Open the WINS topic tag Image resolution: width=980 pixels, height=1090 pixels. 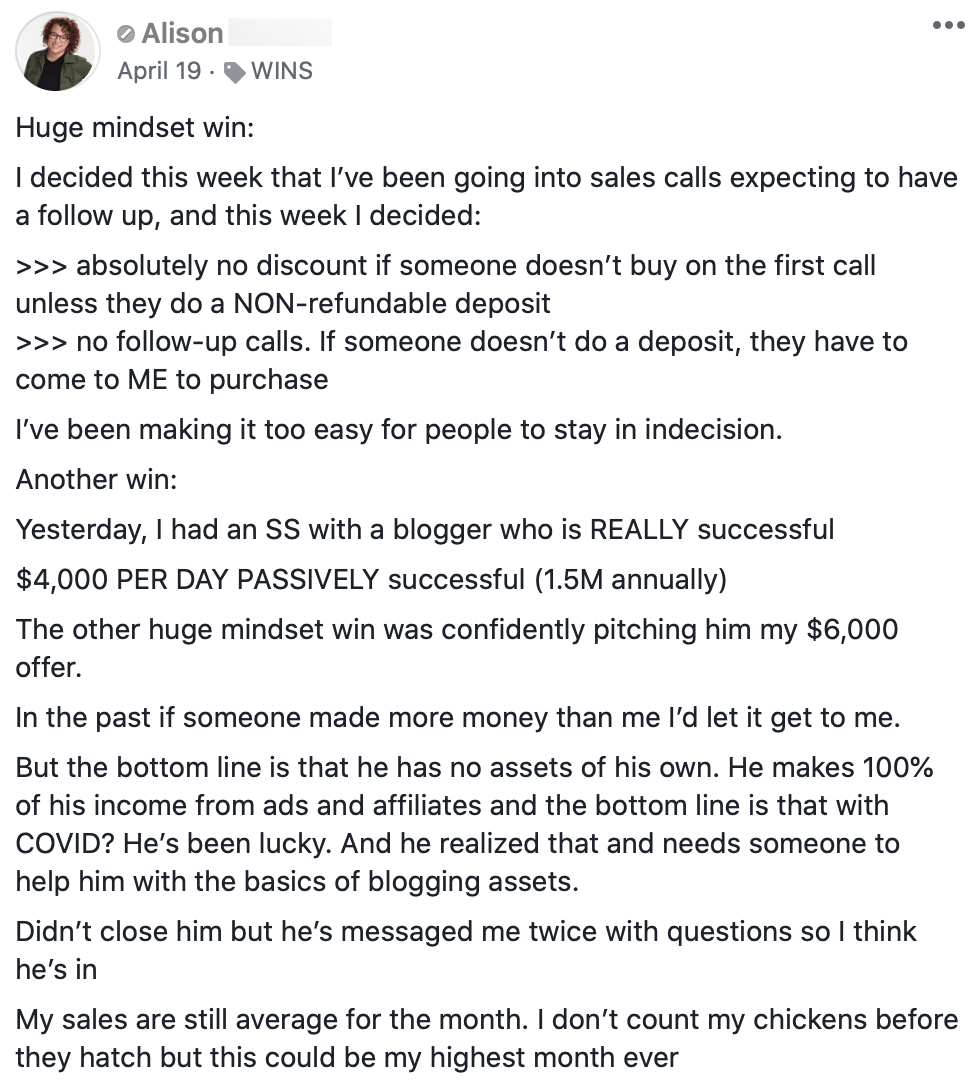tap(281, 71)
